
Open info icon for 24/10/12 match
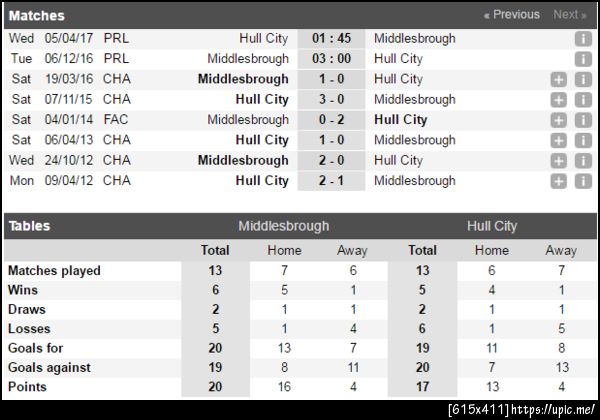coord(583,161)
